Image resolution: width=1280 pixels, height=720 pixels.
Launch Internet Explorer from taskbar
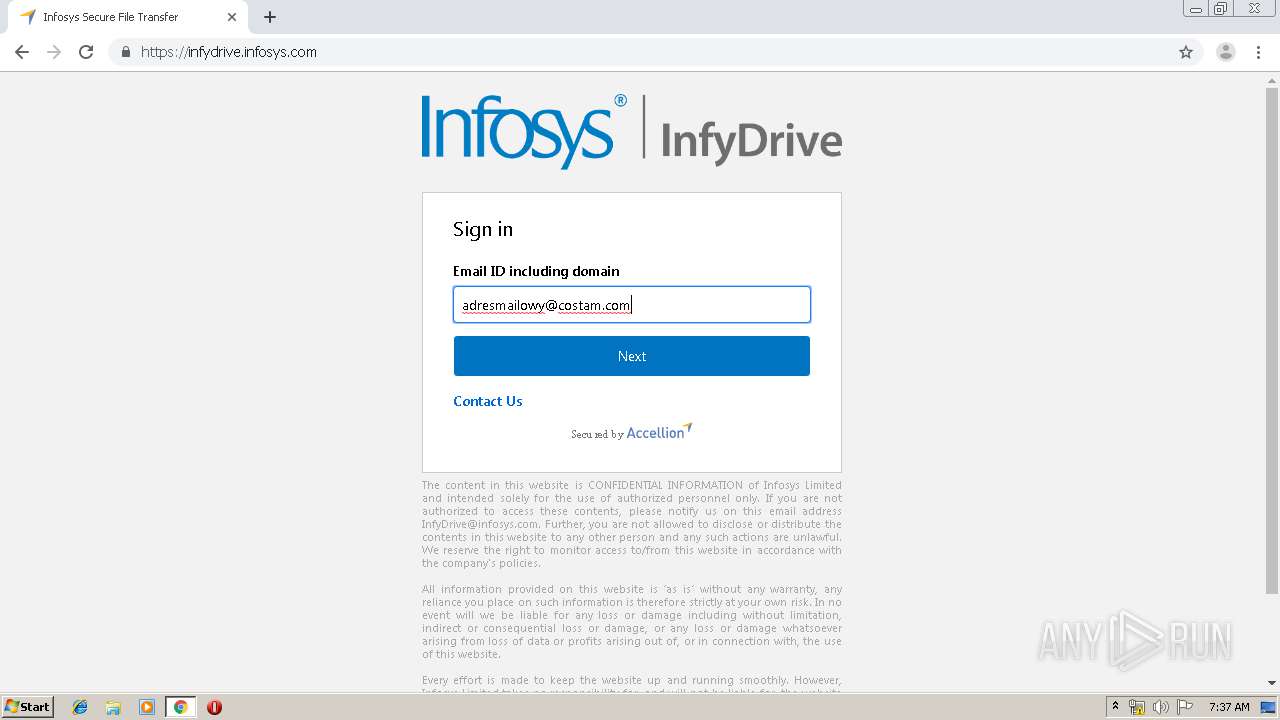(x=80, y=707)
